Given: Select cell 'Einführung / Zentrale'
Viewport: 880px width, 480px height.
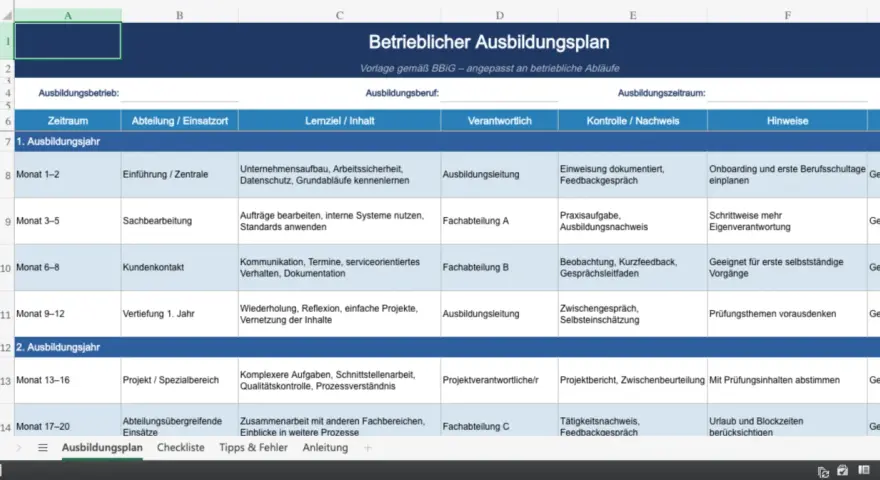Looking at the screenshot, I should click(x=180, y=175).
